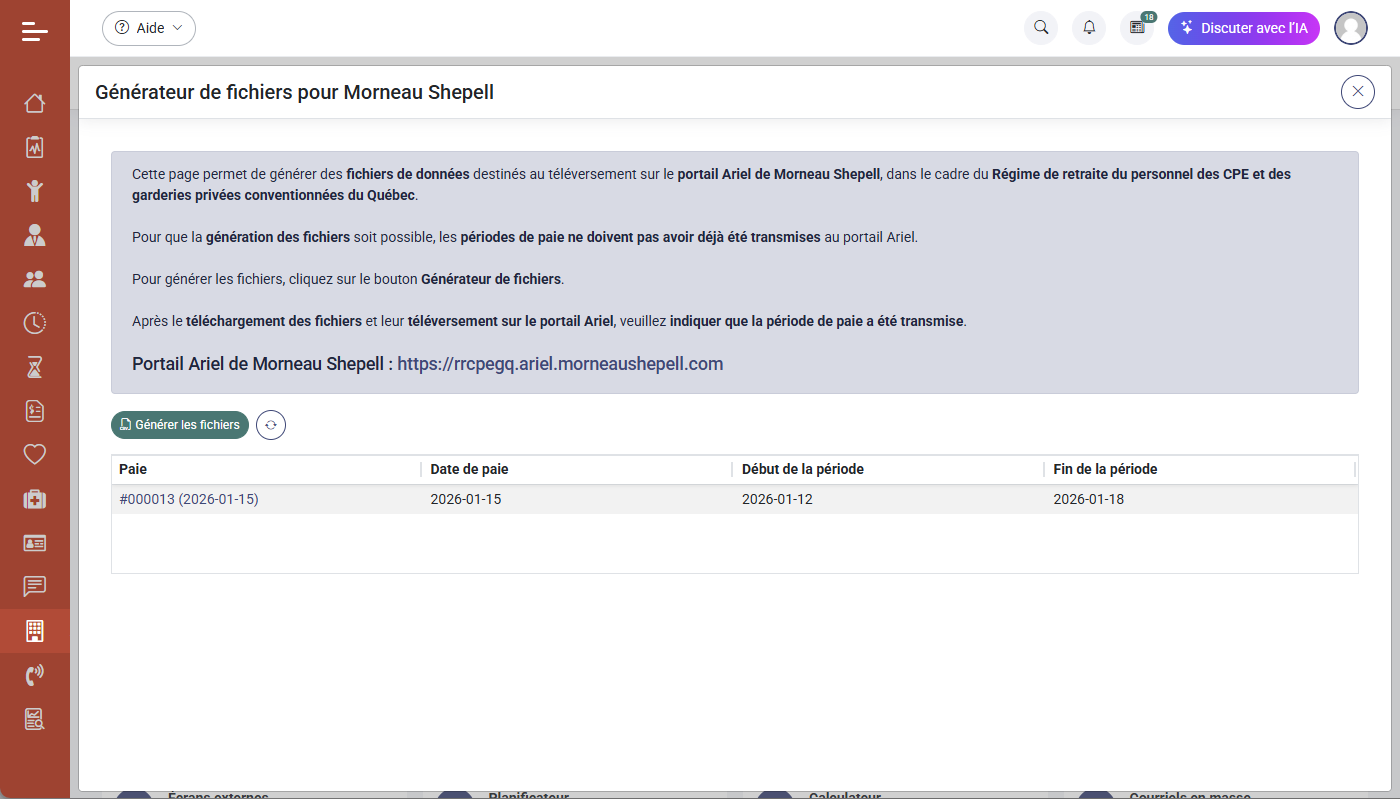Open search using the magnifier icon

pyautogui.click(x=1040, y=28)
